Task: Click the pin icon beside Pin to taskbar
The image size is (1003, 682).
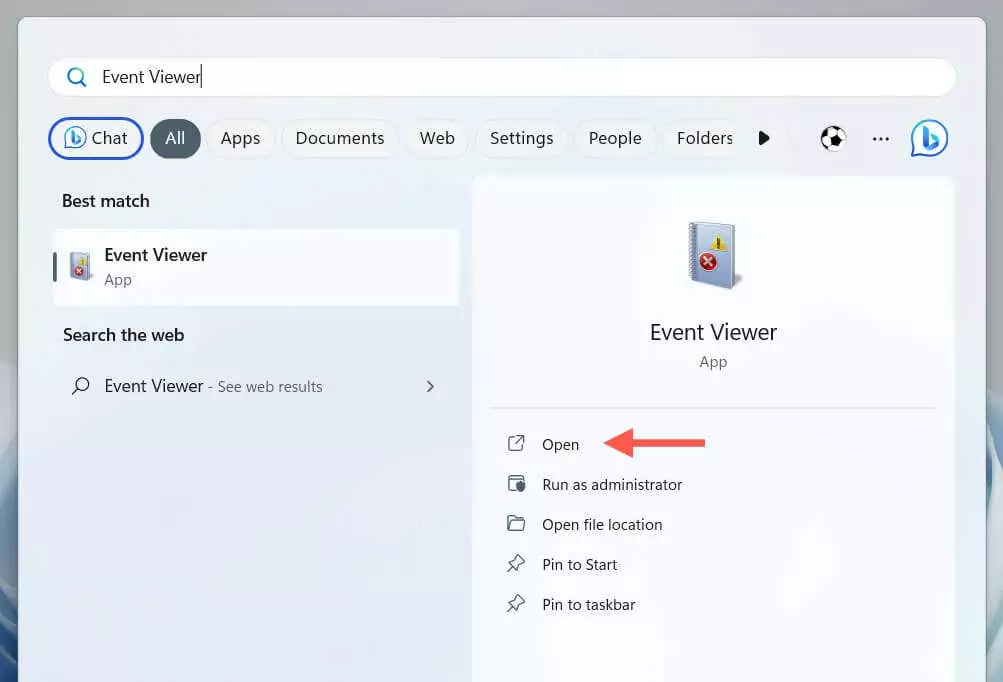Action: click(x=516, y=603)
